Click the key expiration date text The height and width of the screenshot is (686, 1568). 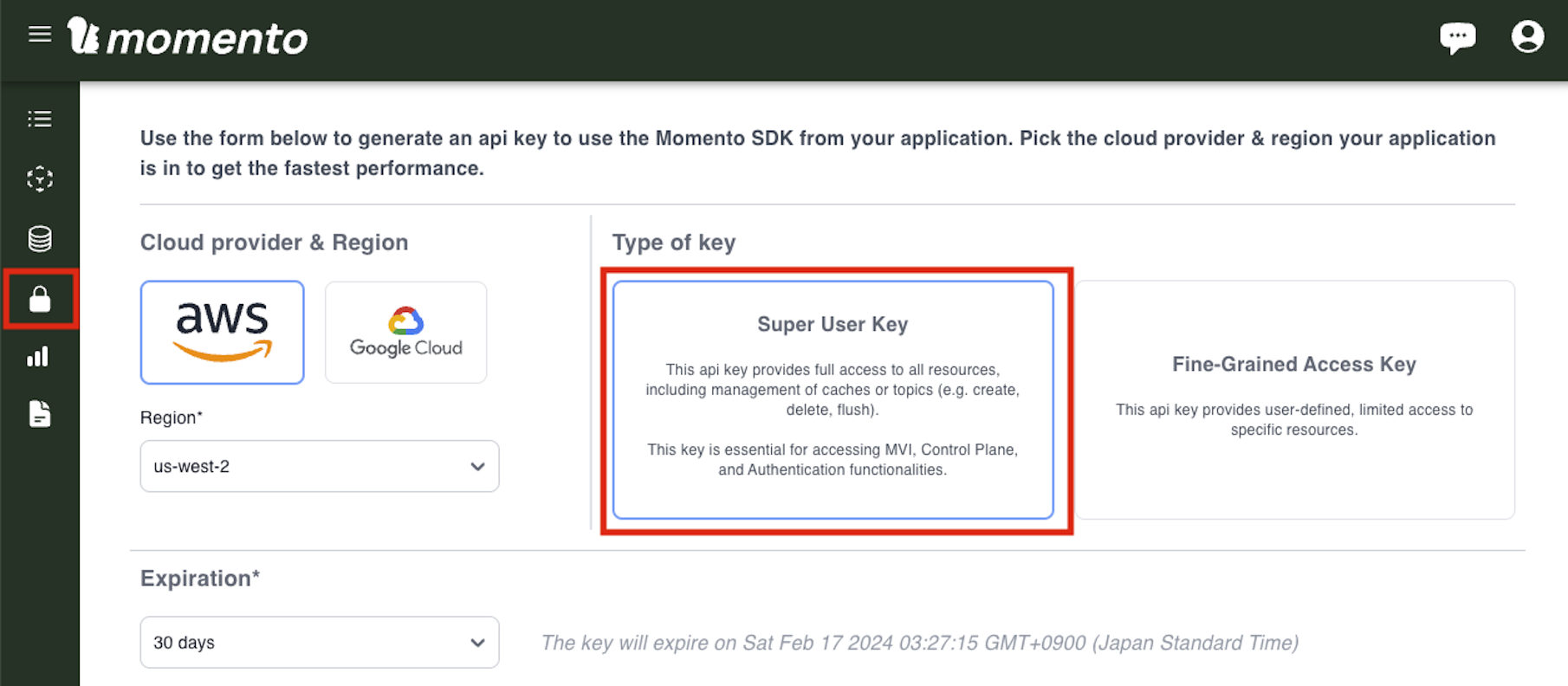click(920, 643)
